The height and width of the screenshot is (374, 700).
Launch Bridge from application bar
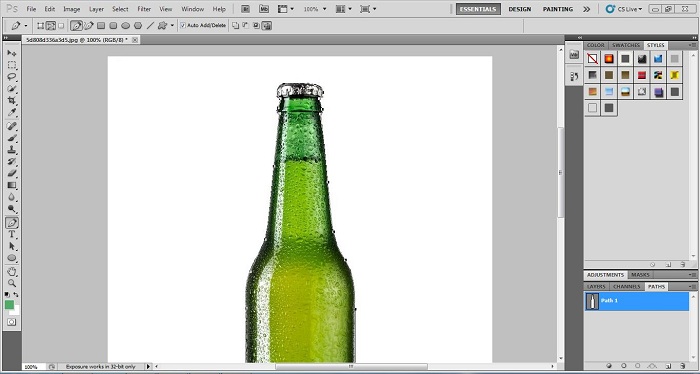click(x=245, y=8)
